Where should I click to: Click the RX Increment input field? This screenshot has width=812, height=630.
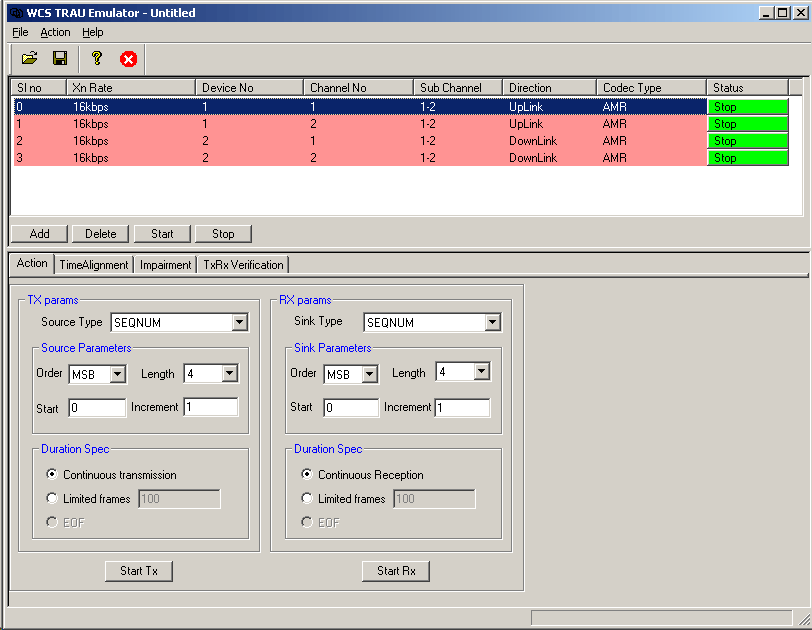point(462,407)
